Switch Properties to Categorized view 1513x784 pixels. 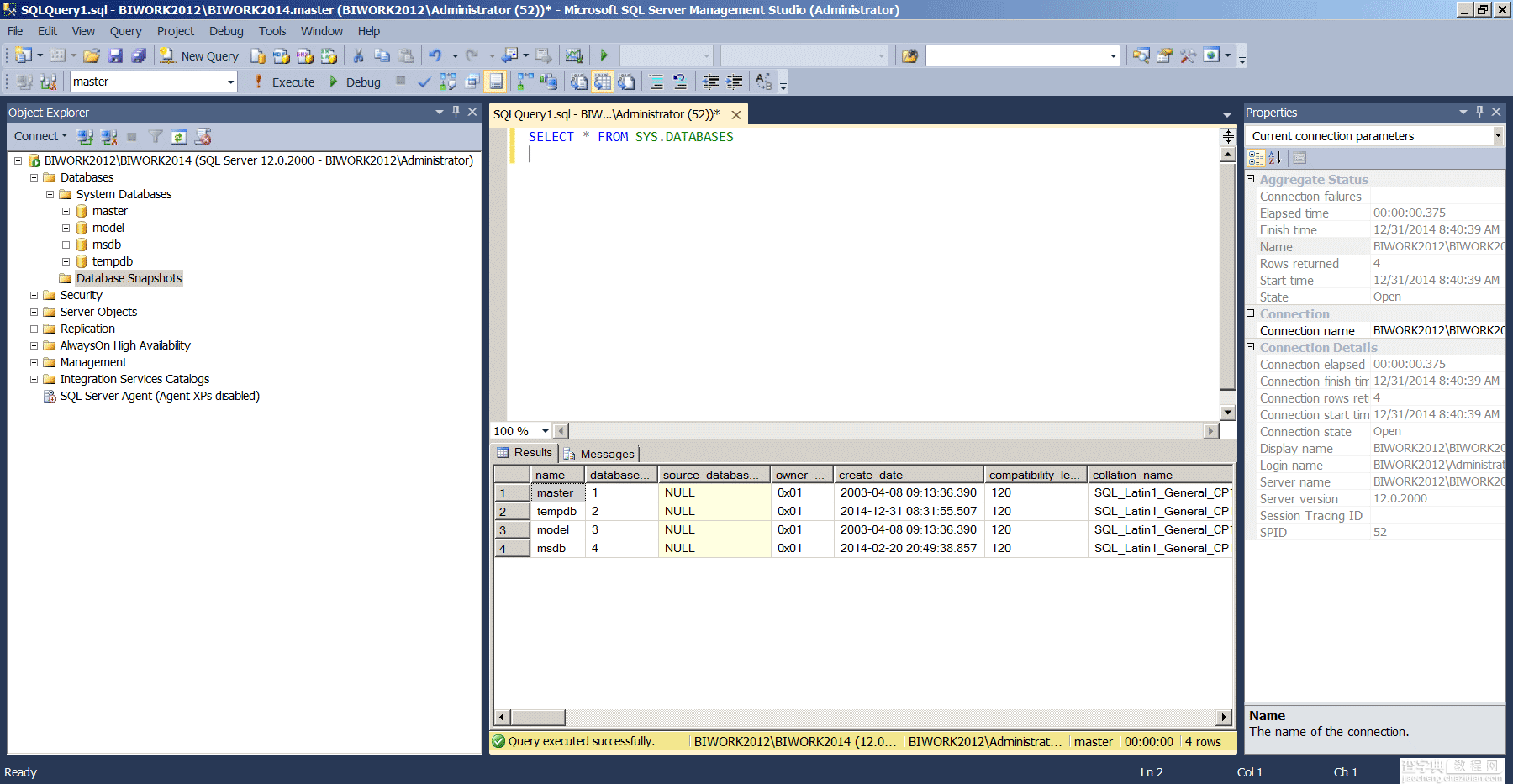(1256, 157)
